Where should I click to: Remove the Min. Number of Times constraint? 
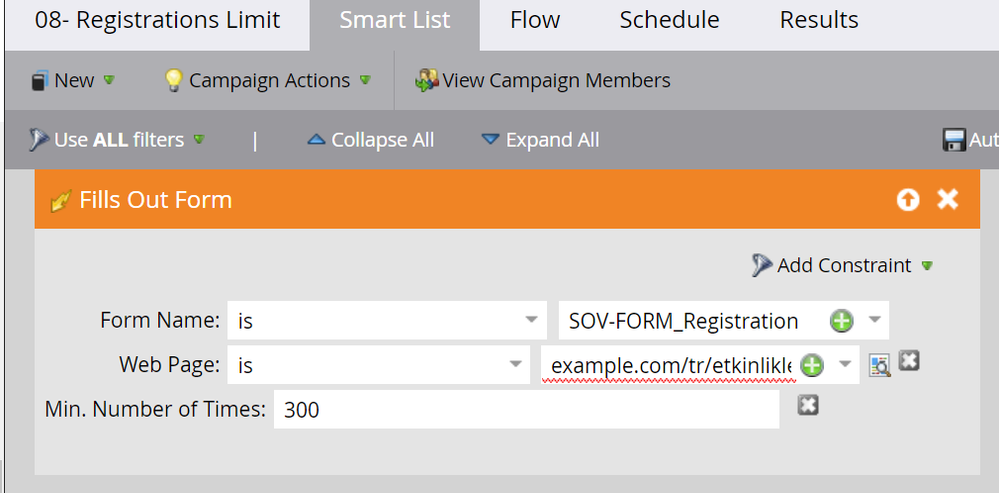click(x=808, y=405)
